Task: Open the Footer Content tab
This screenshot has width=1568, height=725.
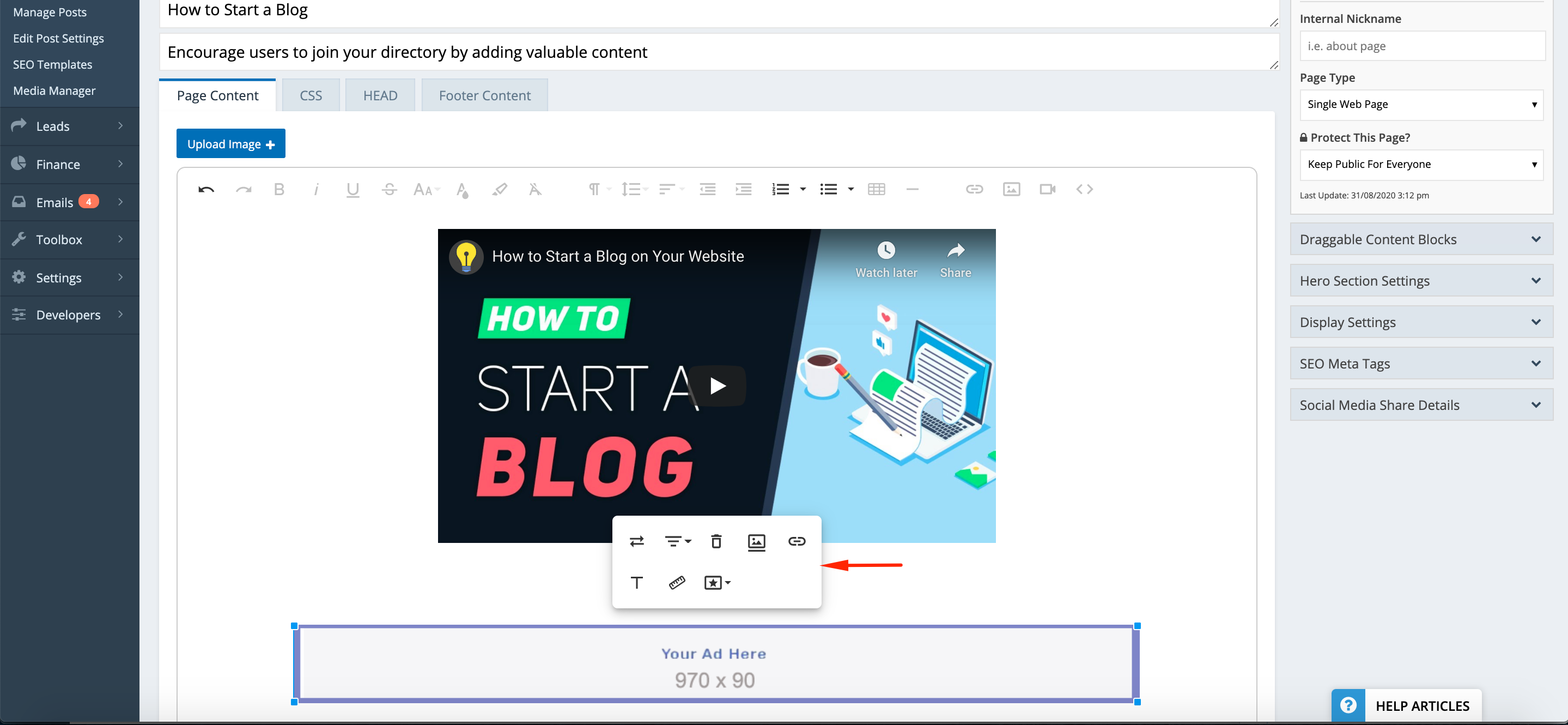Action: (484, 95)
